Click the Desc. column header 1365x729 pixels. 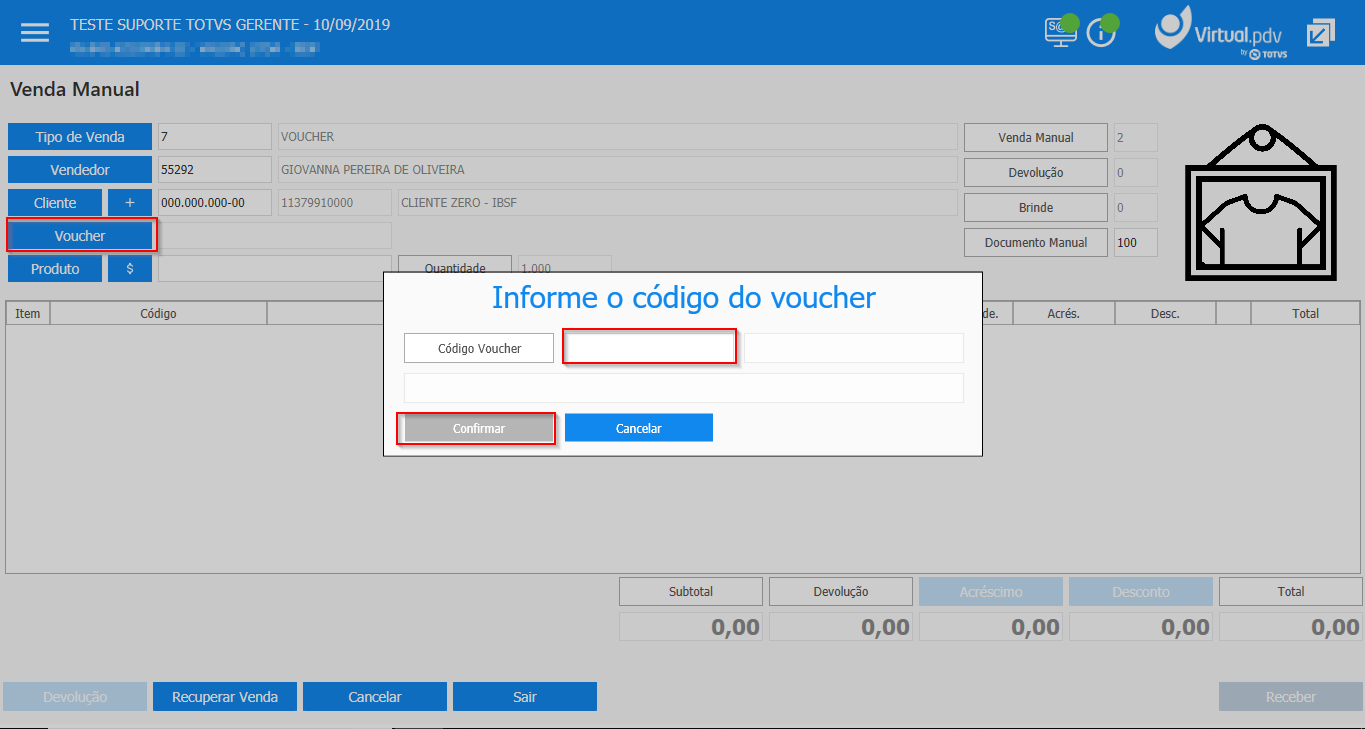(x=1165, y=313)
